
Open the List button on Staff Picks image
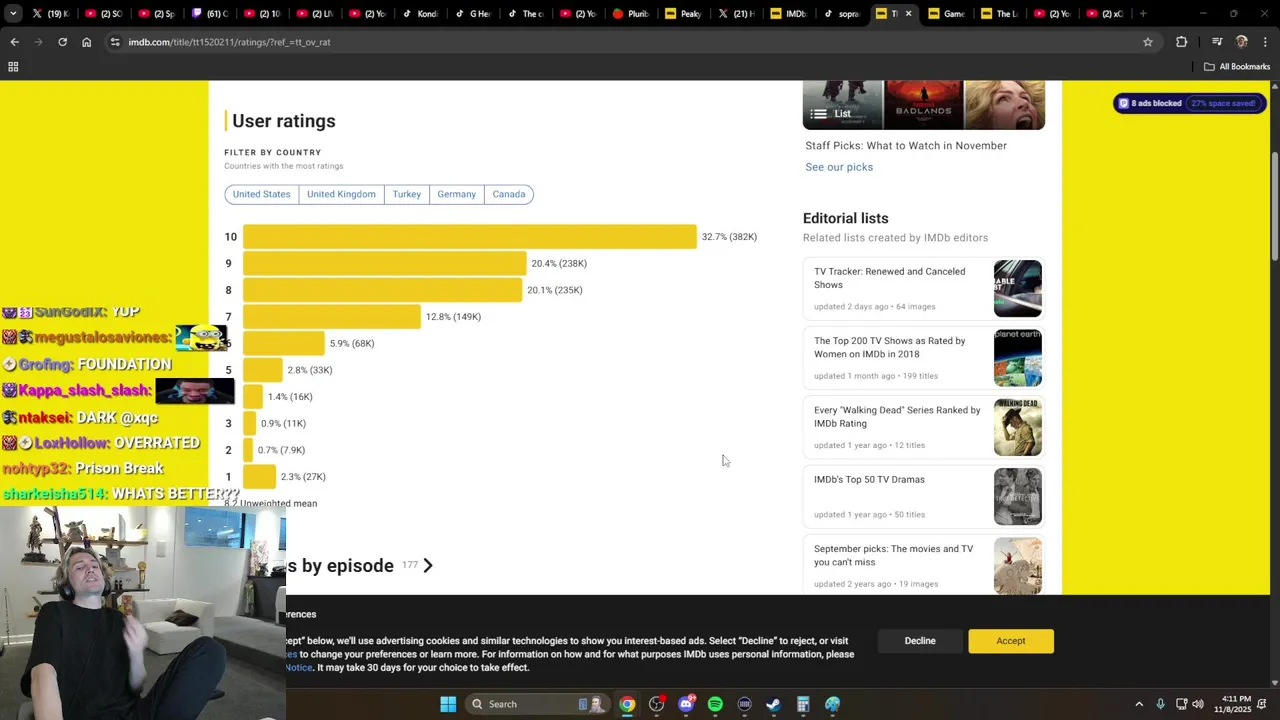[x=832, y=113]
